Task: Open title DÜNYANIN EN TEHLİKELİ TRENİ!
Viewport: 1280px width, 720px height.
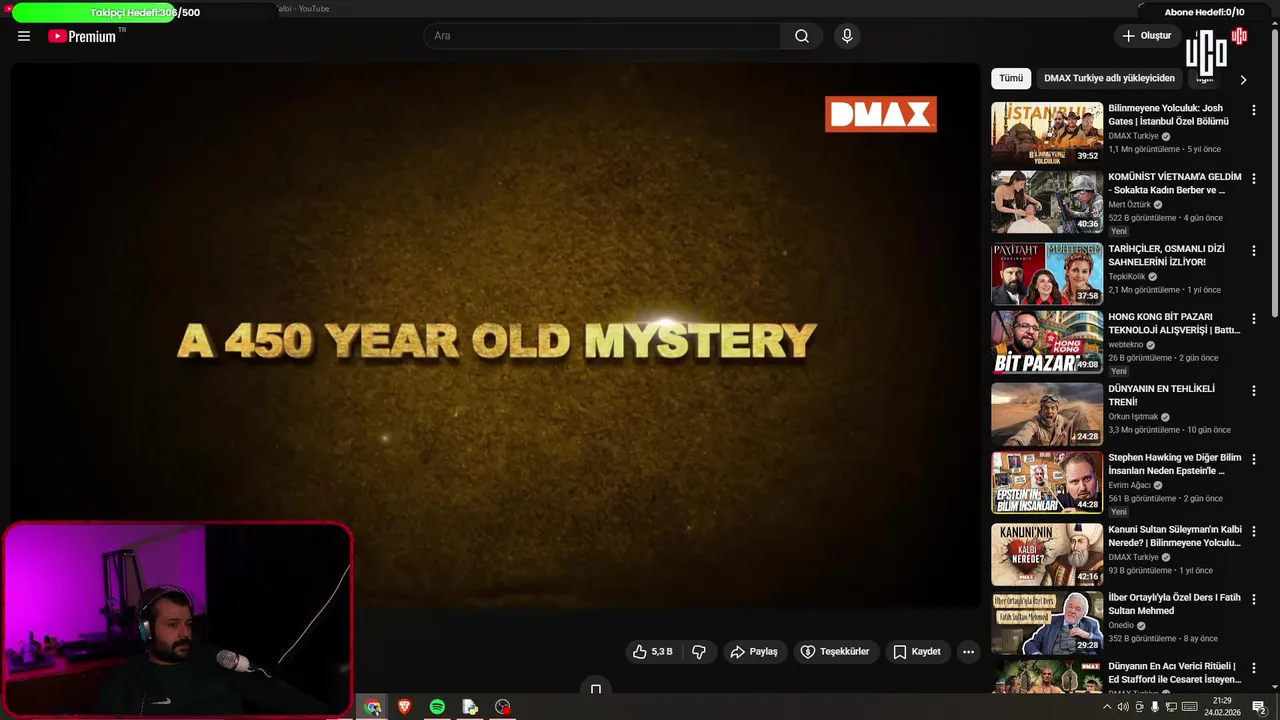Action: click(x=1161, y=395)
